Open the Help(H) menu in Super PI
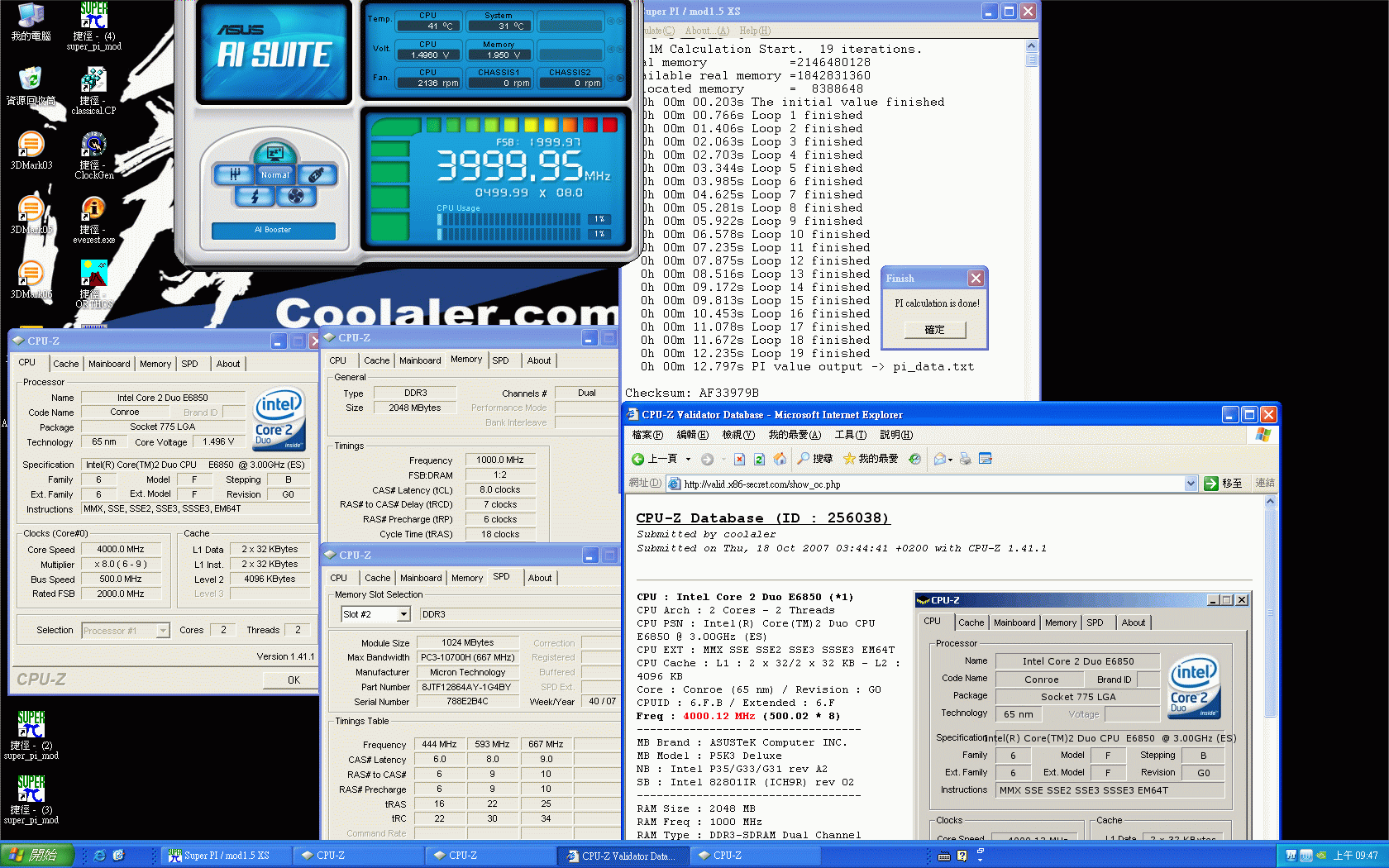The width and height of the screenshot is (1389, 868). [755, 31]
